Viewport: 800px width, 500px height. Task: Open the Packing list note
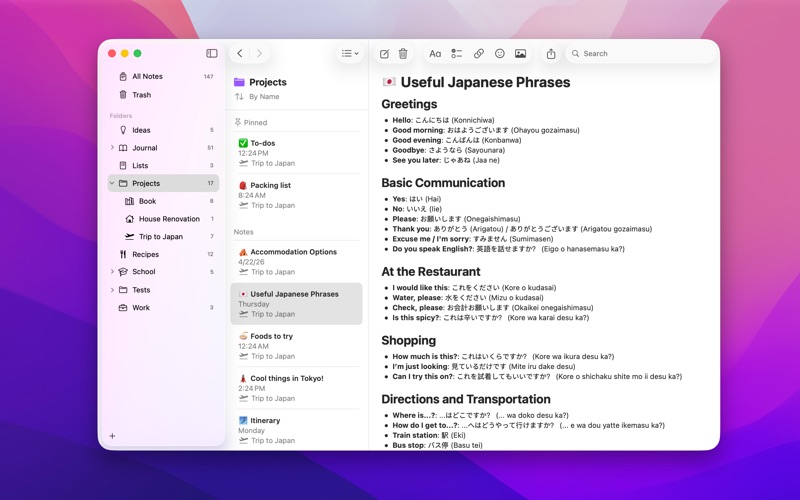[296, 195]
